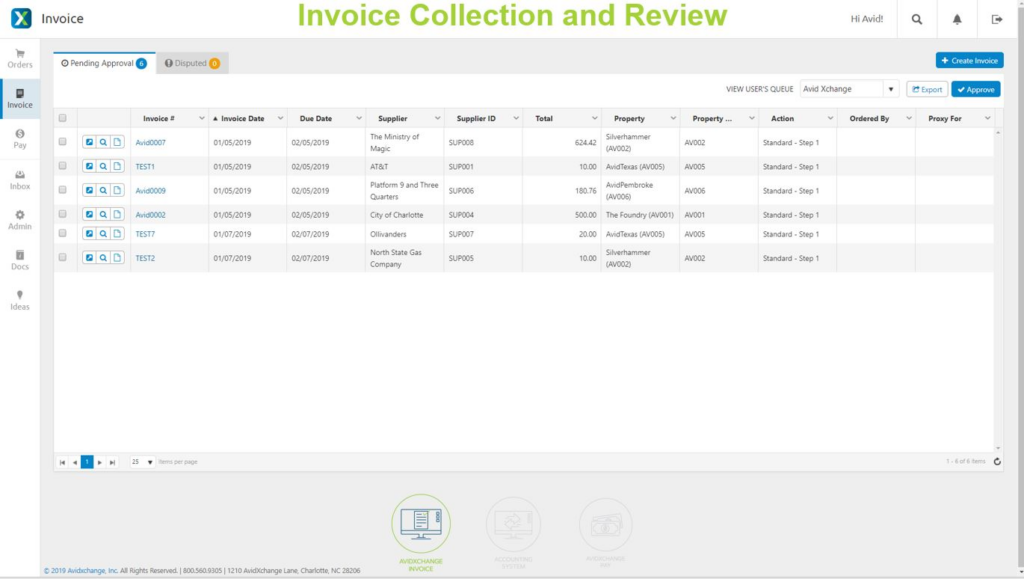
Task: Open the Ideas section
Action: [x=20, y=300]
